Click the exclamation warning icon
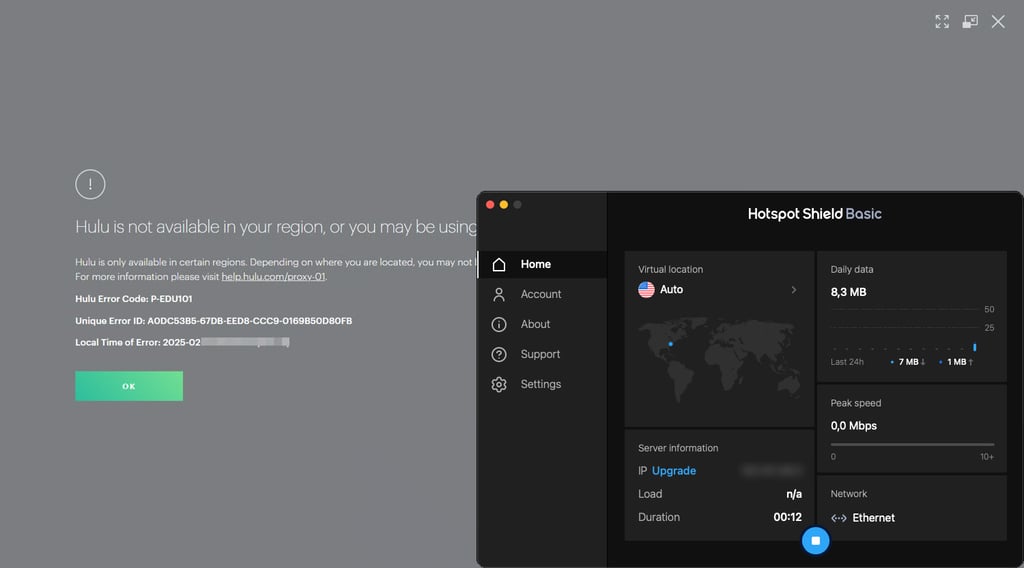 point(90,184)
